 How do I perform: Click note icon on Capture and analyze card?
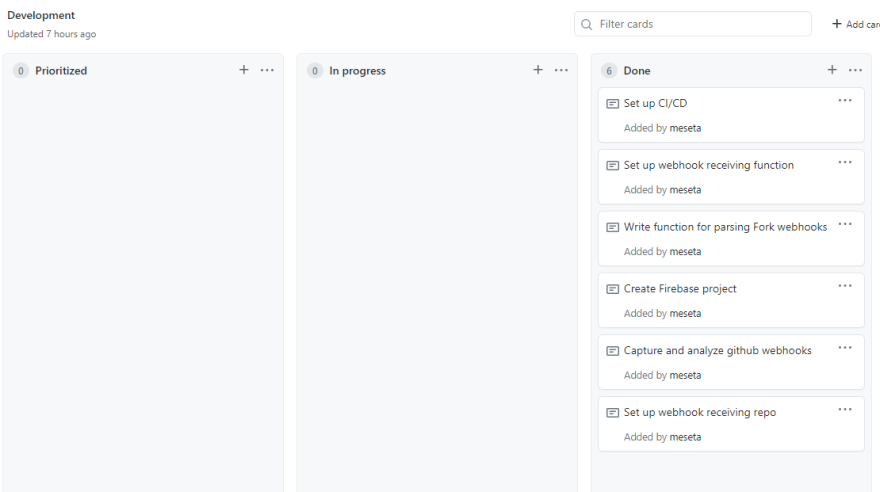pyautogui.click(x=612, y=351)
